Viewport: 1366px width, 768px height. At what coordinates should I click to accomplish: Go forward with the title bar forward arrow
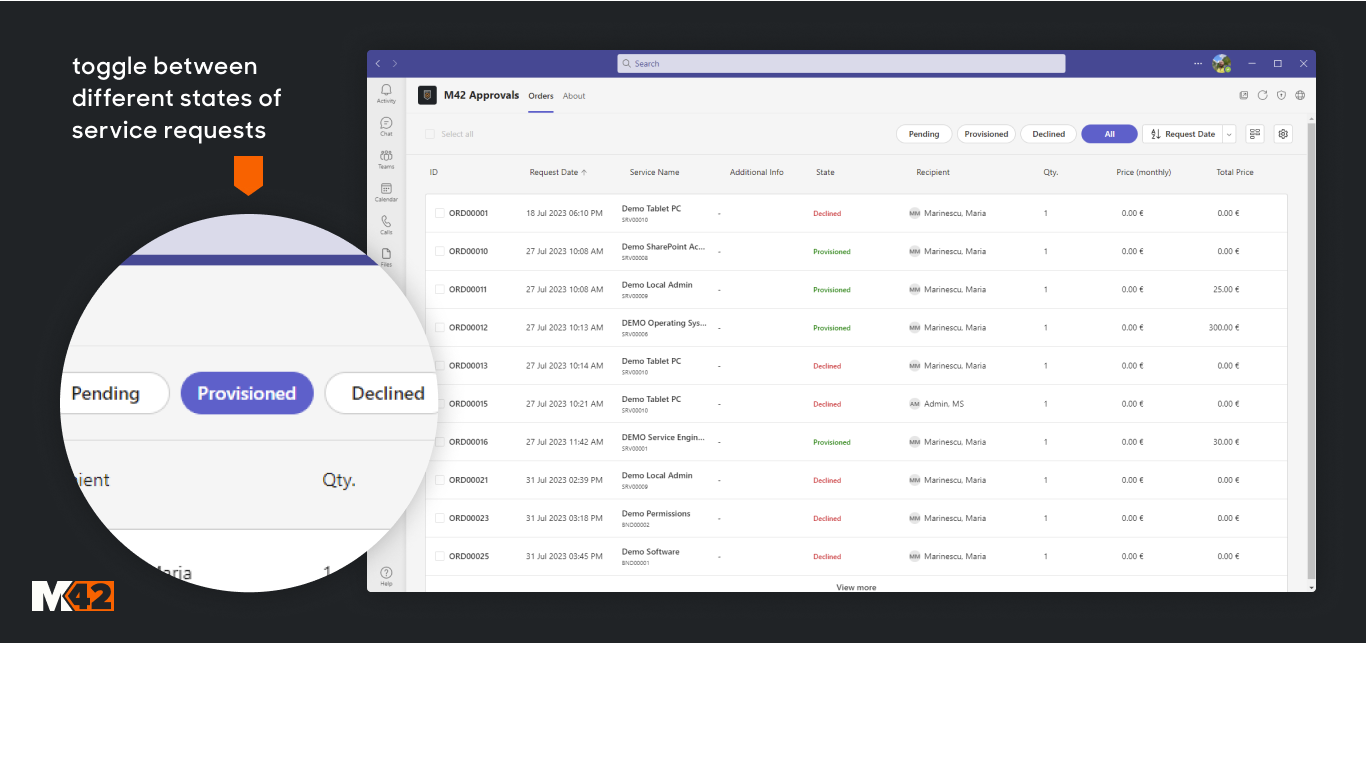(x=395, y=63)
